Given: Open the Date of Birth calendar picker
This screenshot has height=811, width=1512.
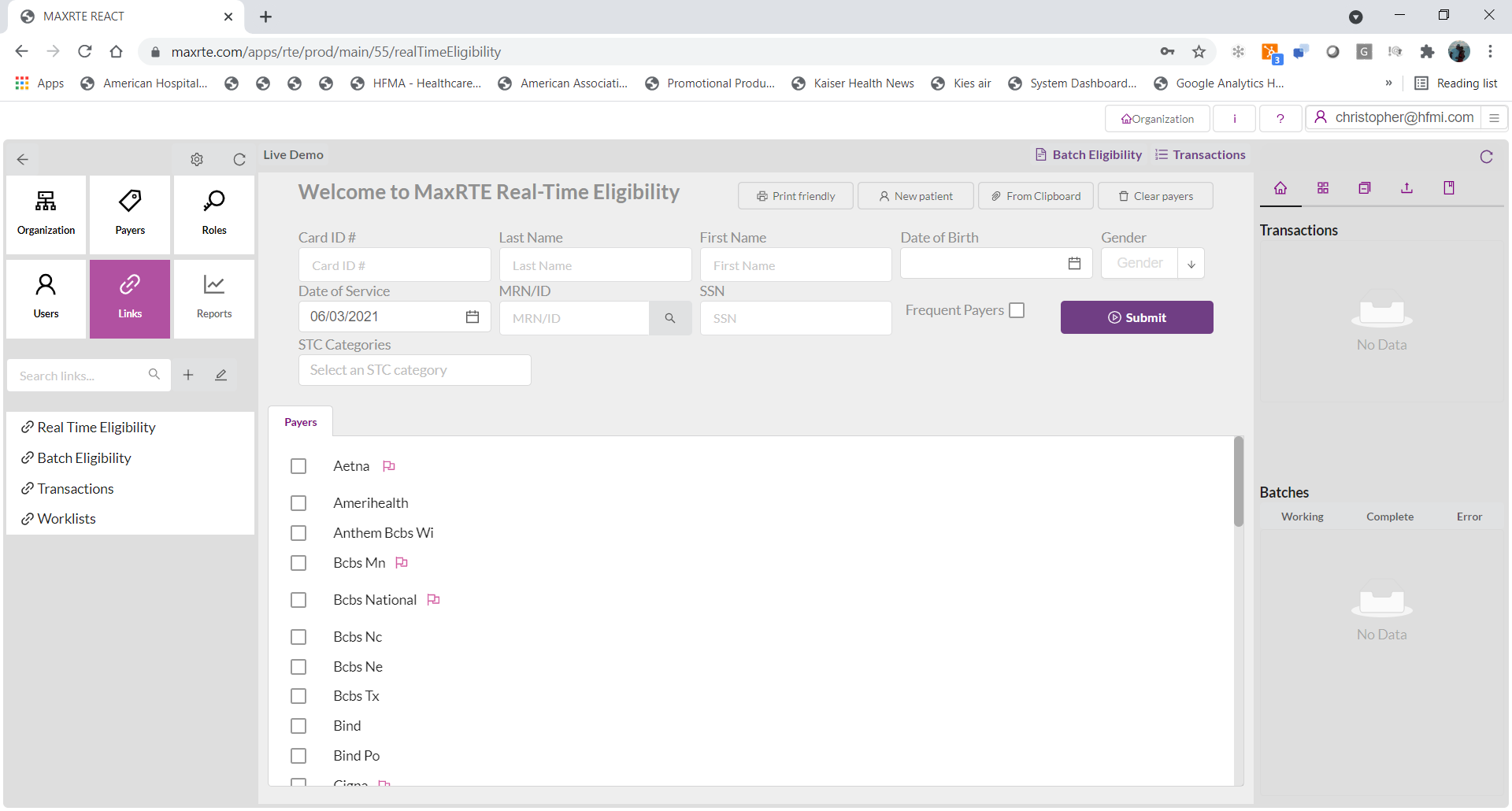Looking at the screenshot, I should click(1074, 263).
